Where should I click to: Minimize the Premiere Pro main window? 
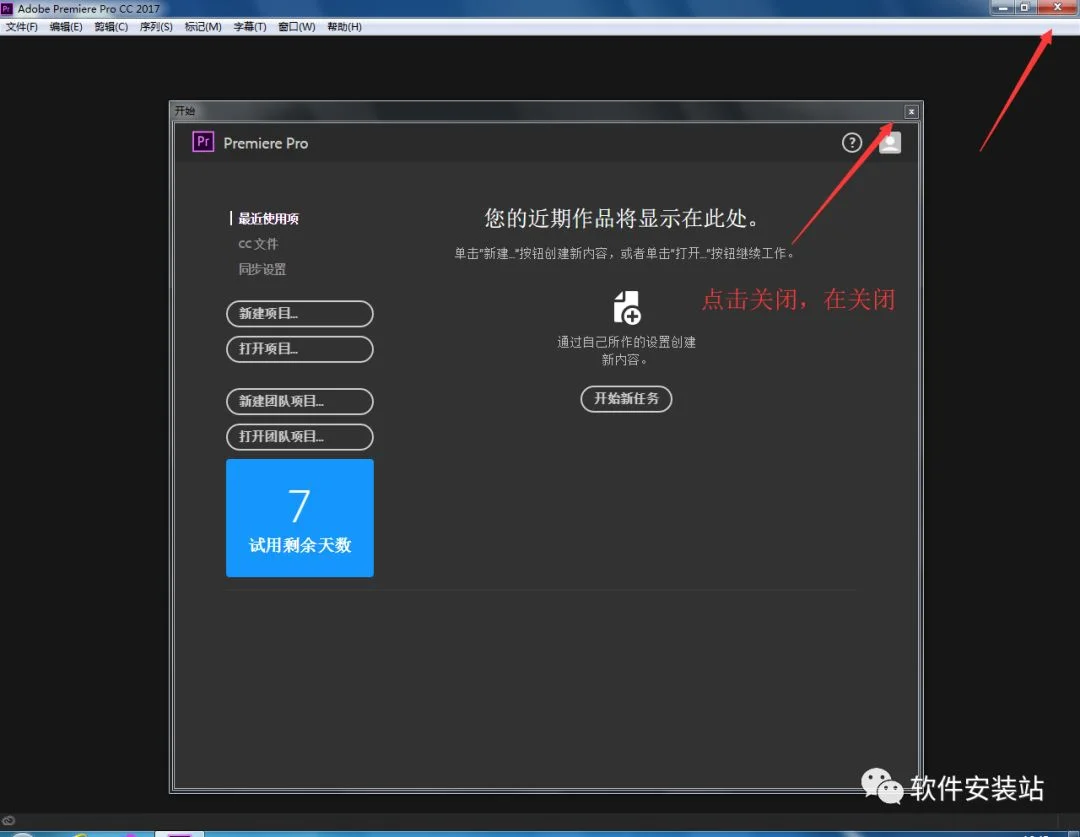[x=1002, y=7]
